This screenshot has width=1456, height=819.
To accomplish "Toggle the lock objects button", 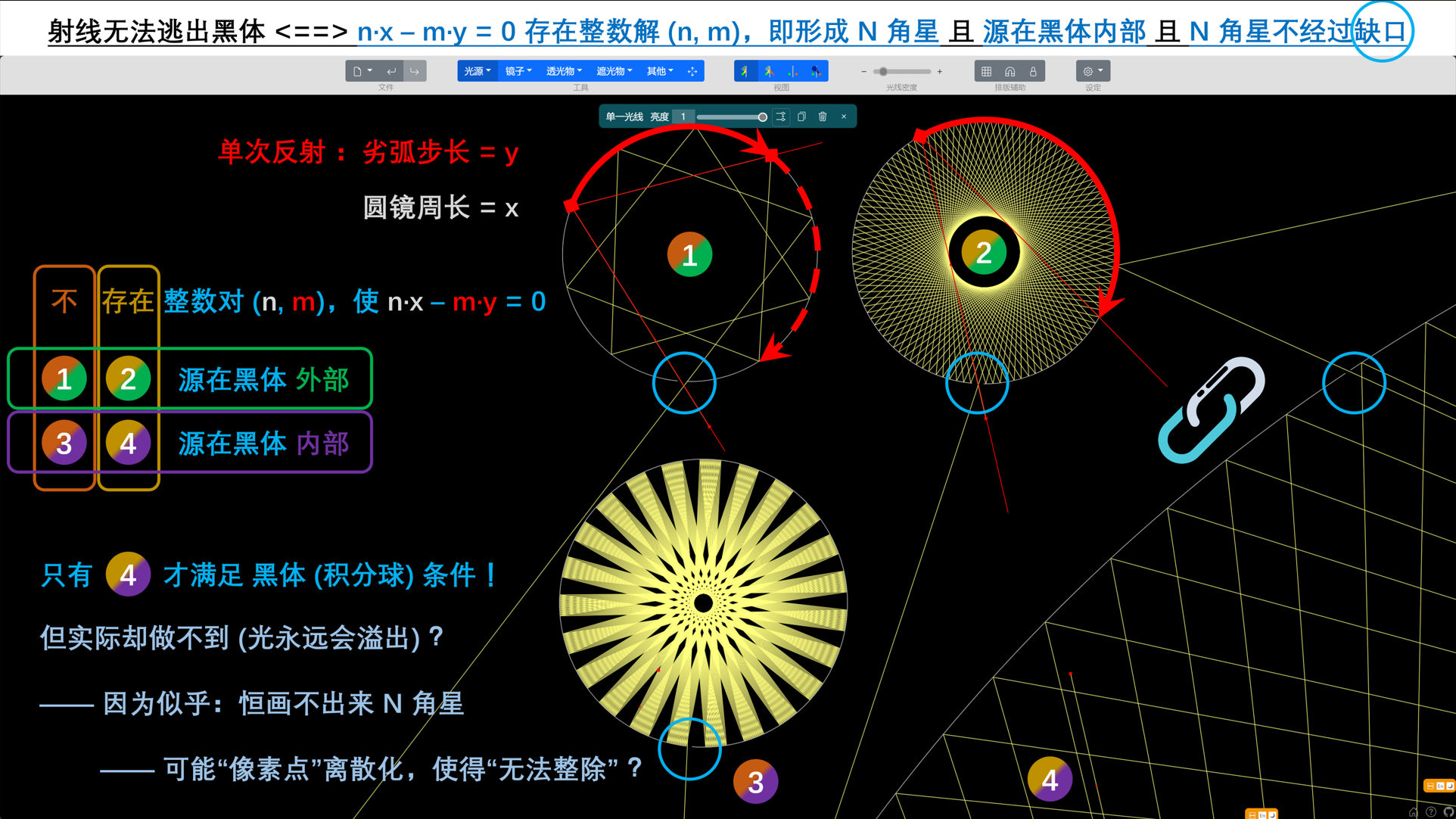I will [1033, 71].
